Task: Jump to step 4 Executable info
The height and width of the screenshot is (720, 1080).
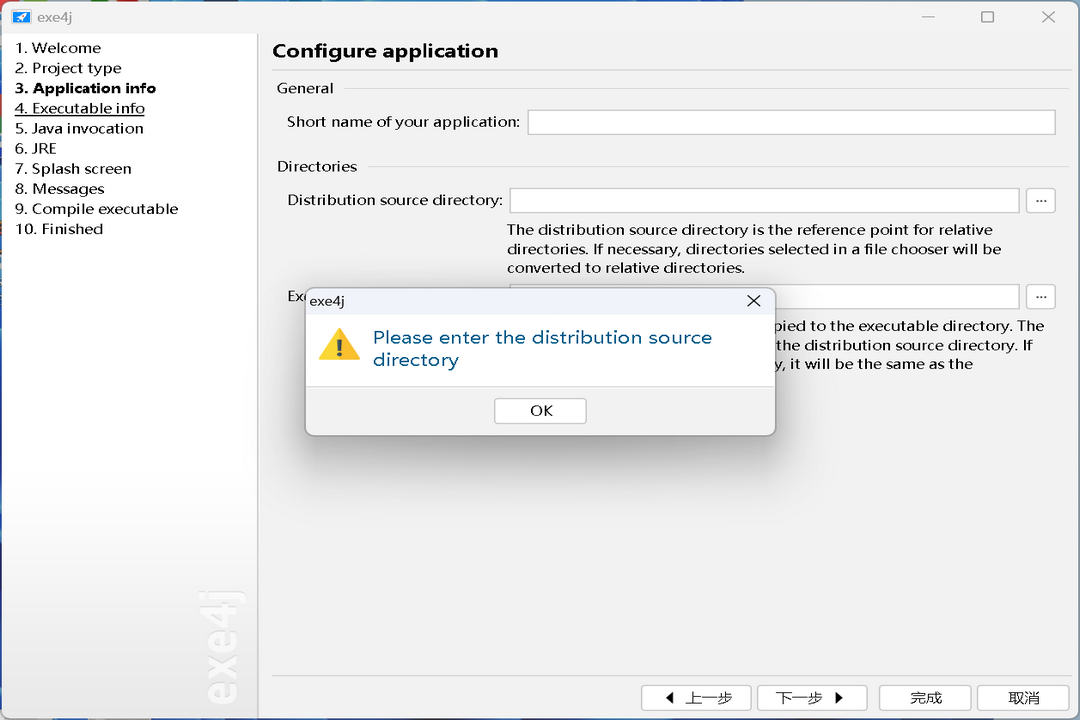Action: [80, 108]
